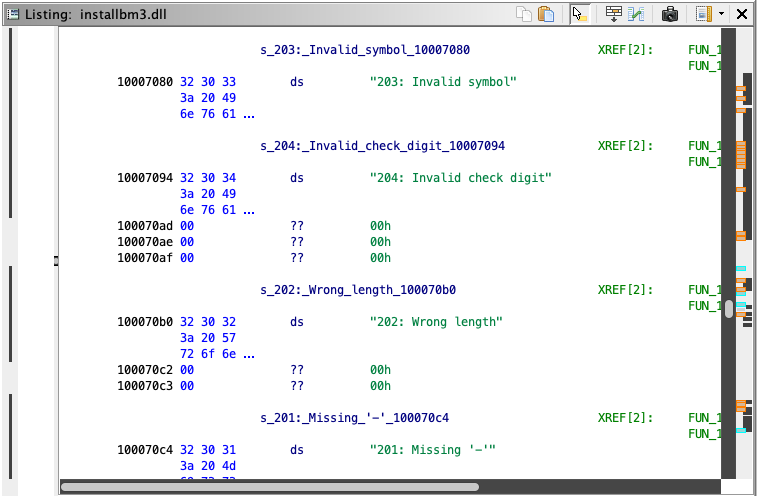Screen dimensions: 757x496
Task: Click 00 byte at address 100070af
Action: click(187, 258)
